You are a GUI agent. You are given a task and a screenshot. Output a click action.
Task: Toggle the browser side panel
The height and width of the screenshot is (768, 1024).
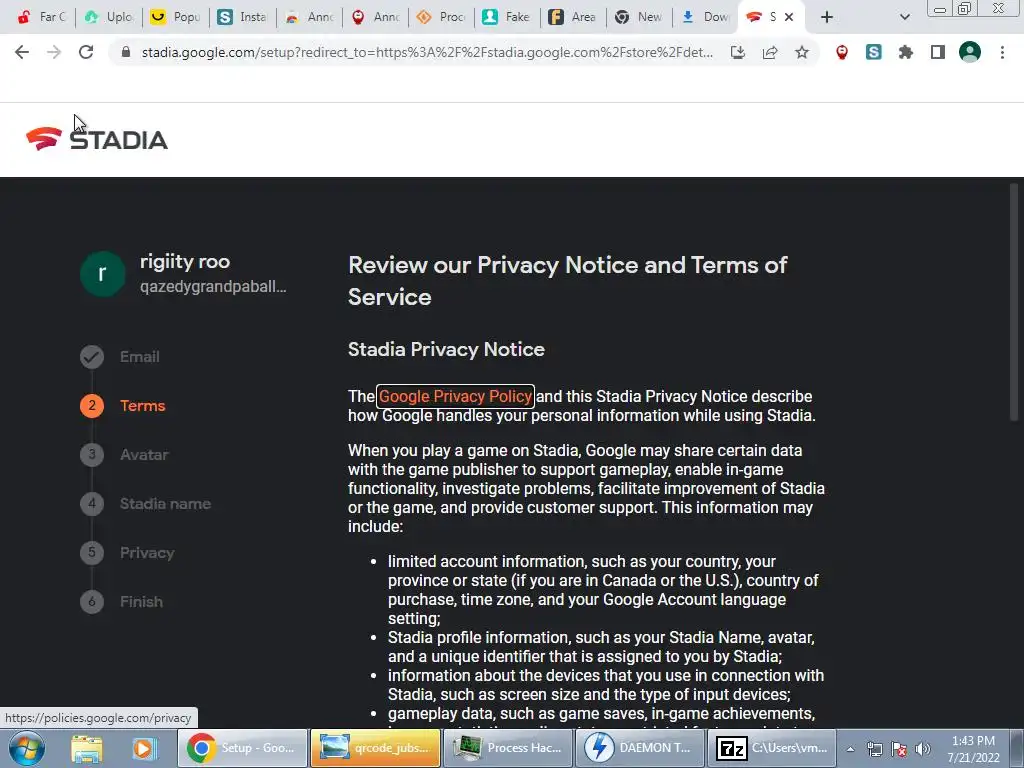[x=938, y=52]
